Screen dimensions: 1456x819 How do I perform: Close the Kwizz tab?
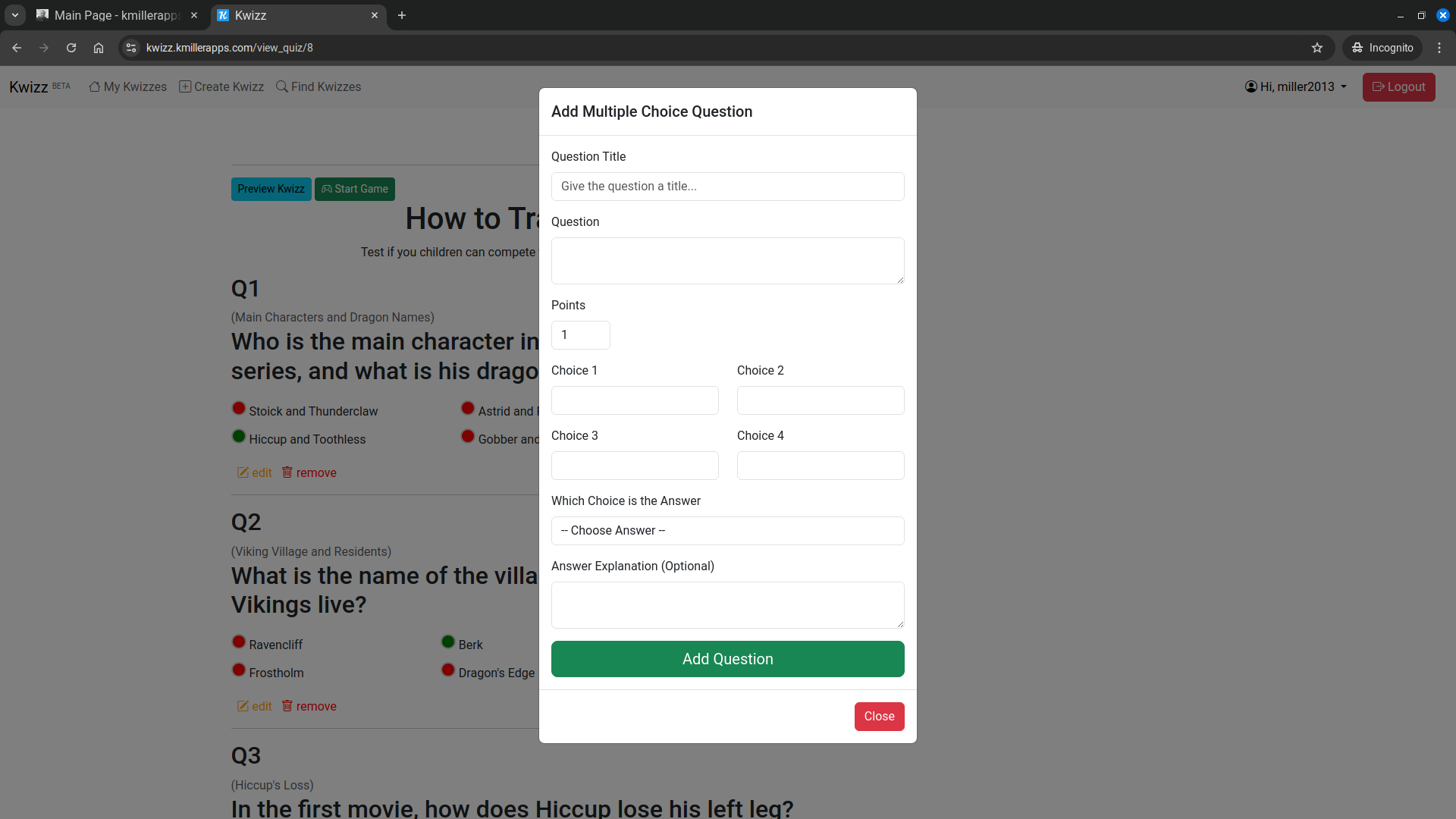coord(375,15)
